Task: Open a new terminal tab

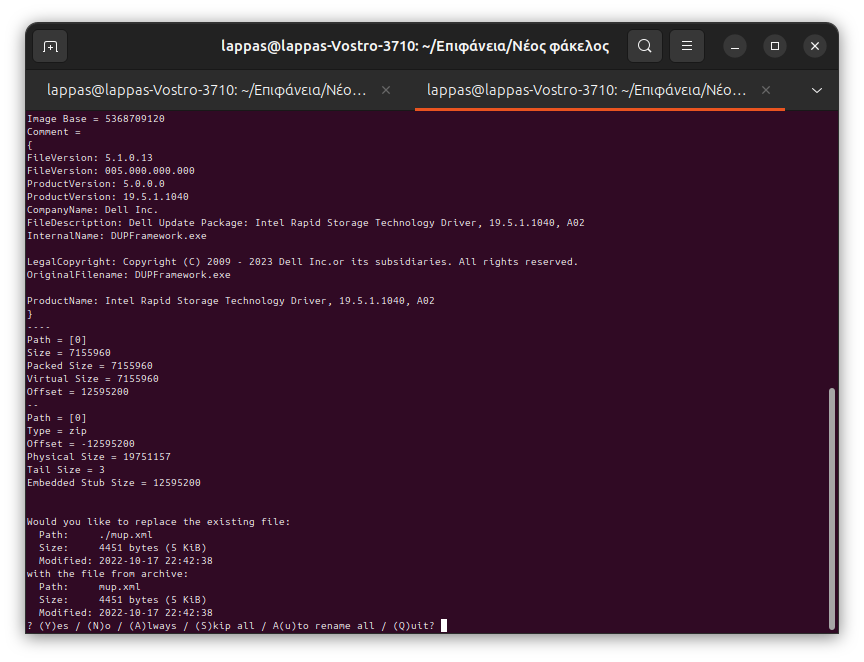Action: click(x=50, y=46)
